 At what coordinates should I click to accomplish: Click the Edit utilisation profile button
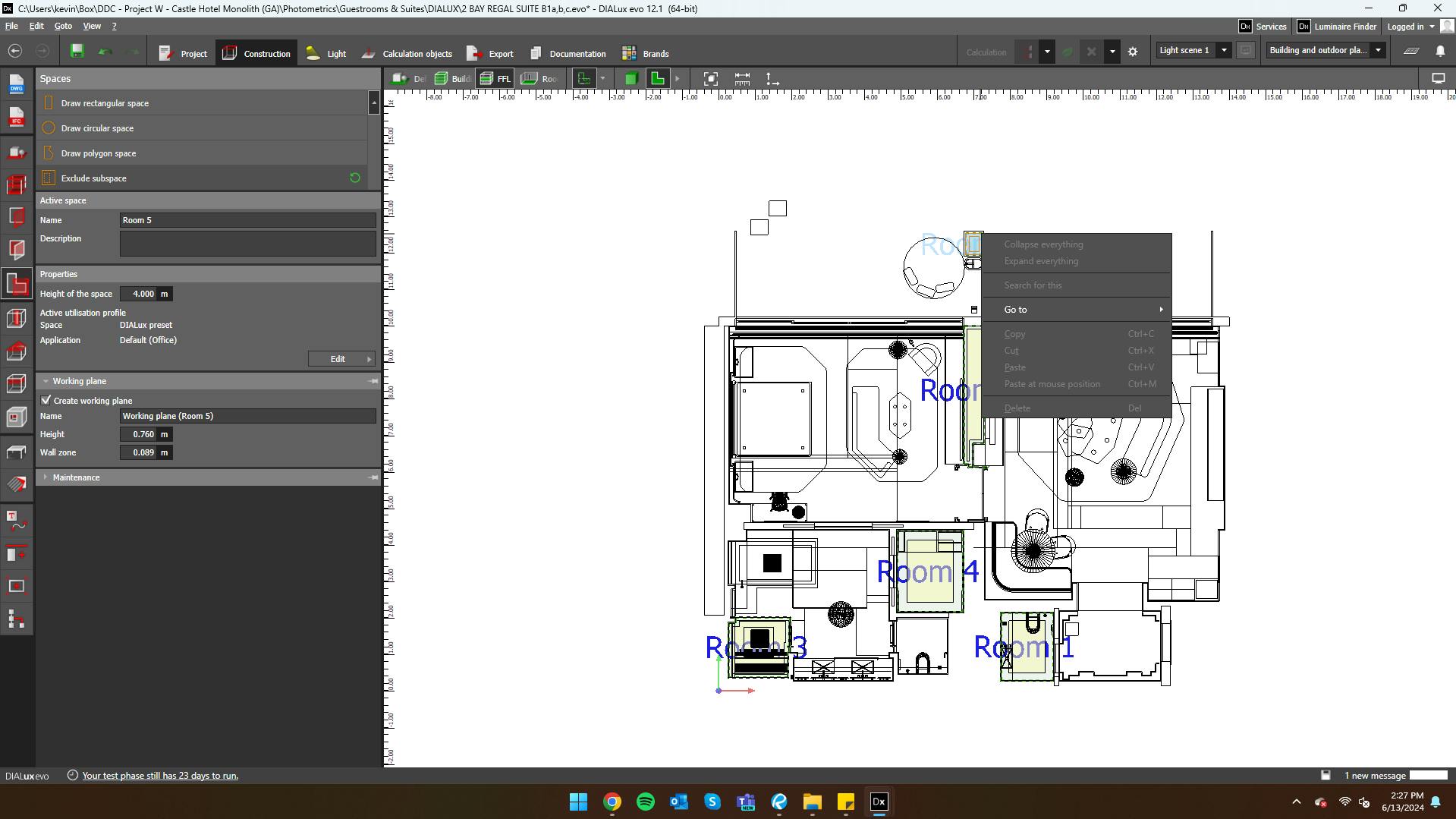(341, 359)
